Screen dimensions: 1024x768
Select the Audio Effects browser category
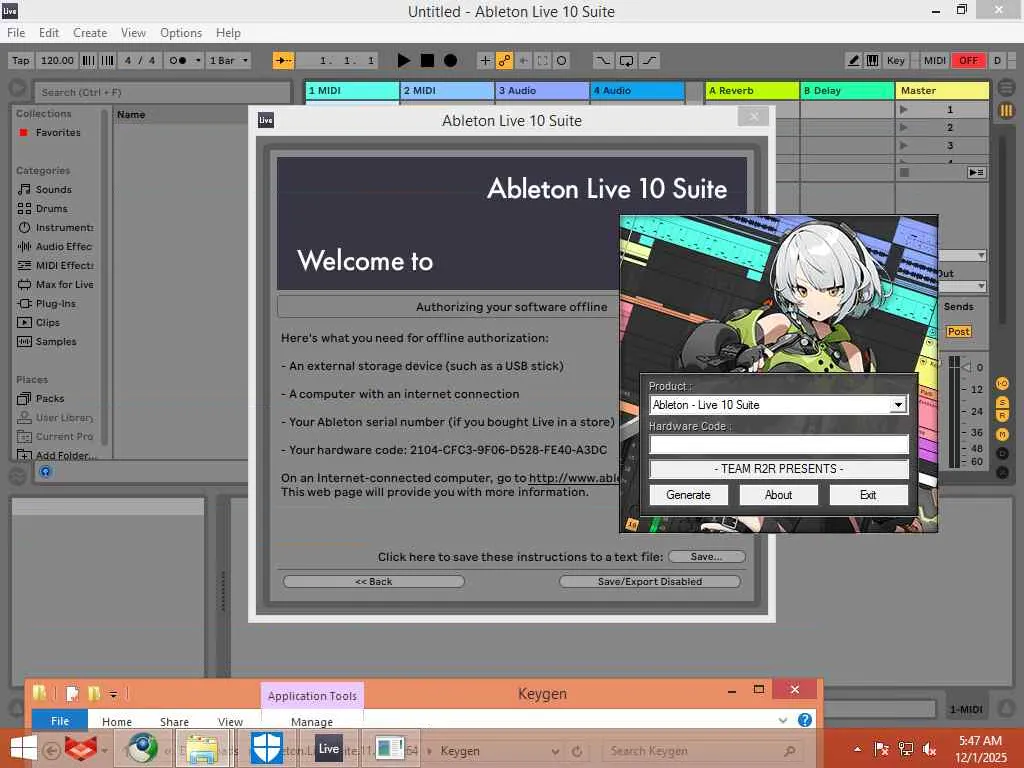click(63, 246)
